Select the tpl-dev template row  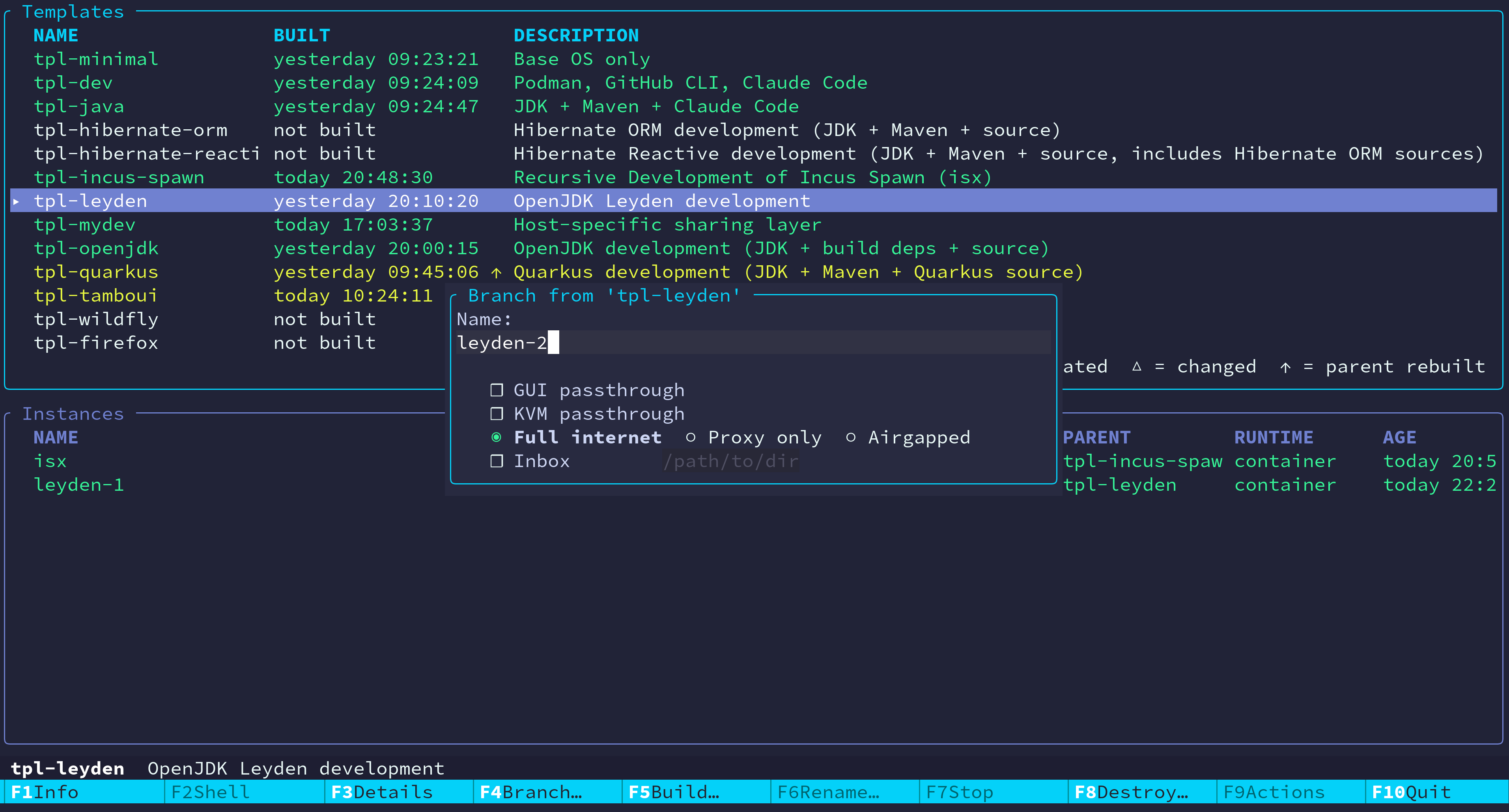coord(753,82)
